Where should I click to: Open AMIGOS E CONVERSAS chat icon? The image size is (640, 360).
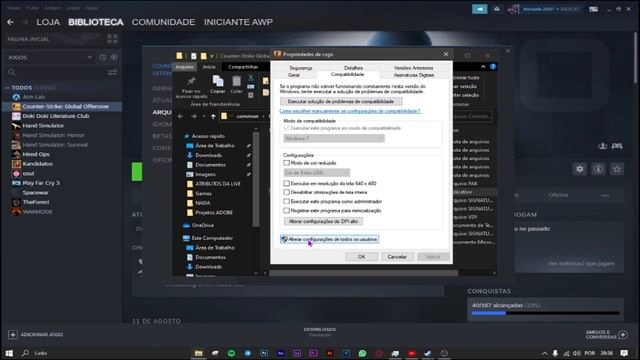622,335
